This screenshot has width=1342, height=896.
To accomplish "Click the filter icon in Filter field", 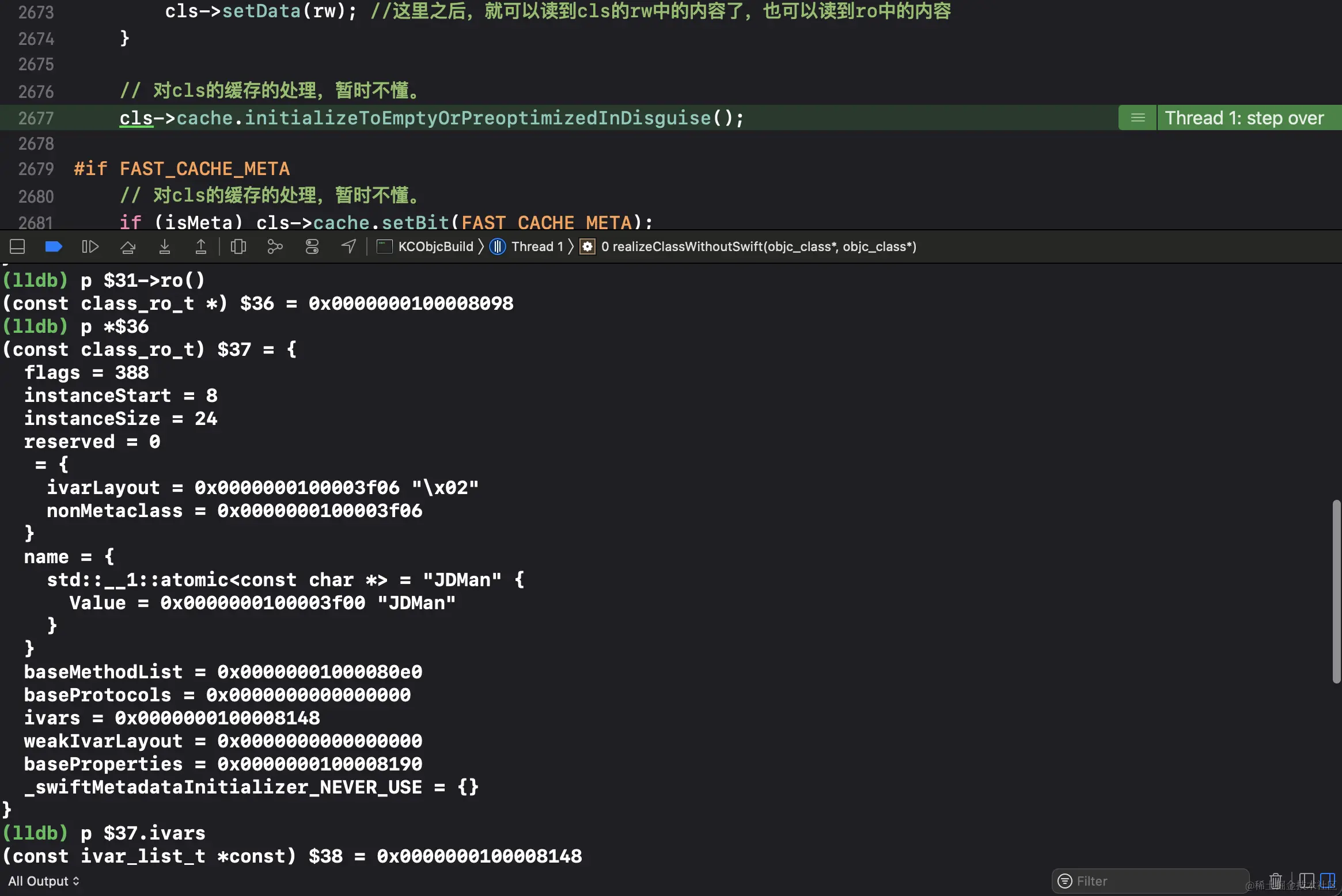I will pyautogui.click(x=1066, y=881).
